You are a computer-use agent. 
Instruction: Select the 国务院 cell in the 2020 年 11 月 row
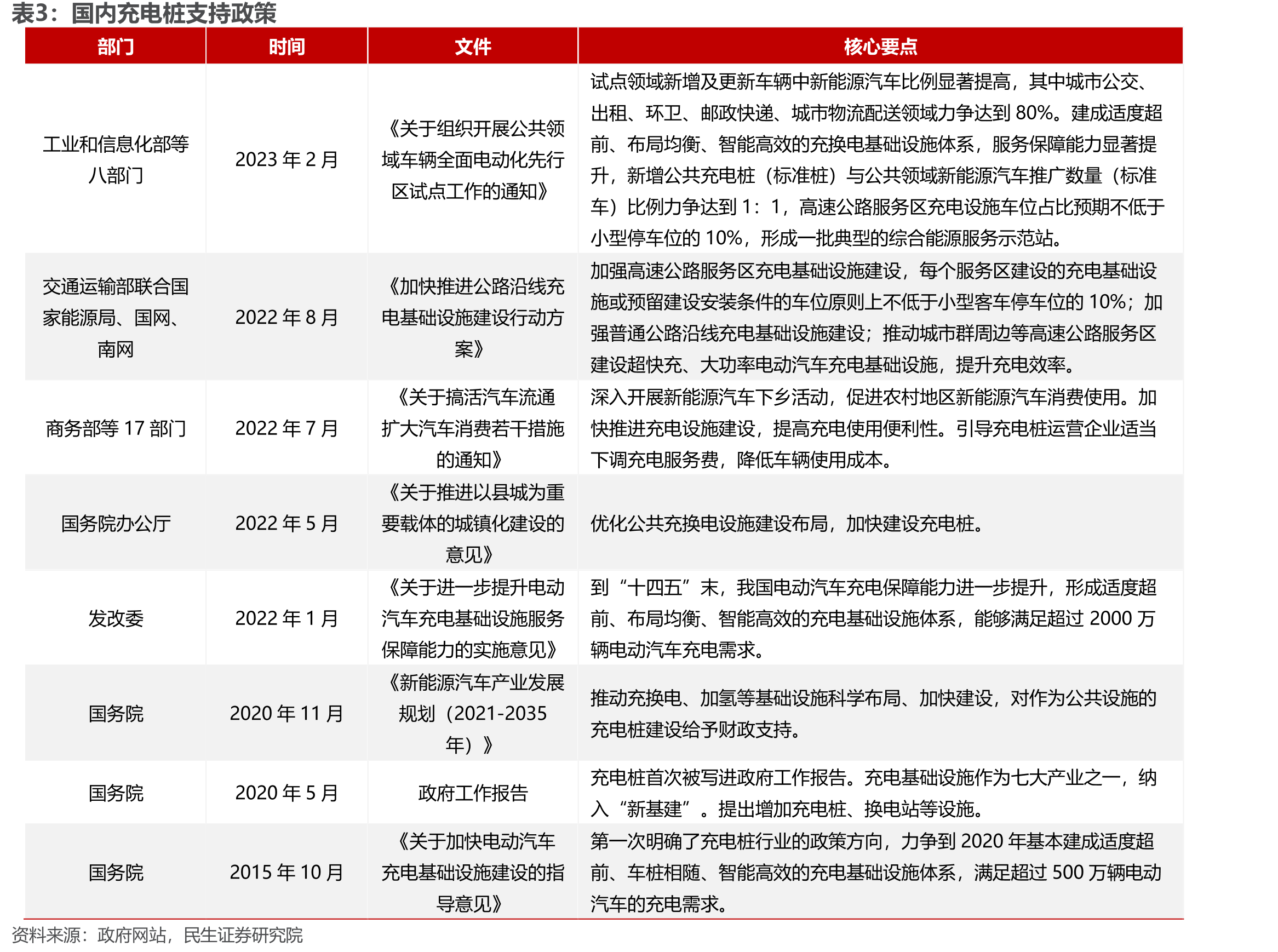115,713
